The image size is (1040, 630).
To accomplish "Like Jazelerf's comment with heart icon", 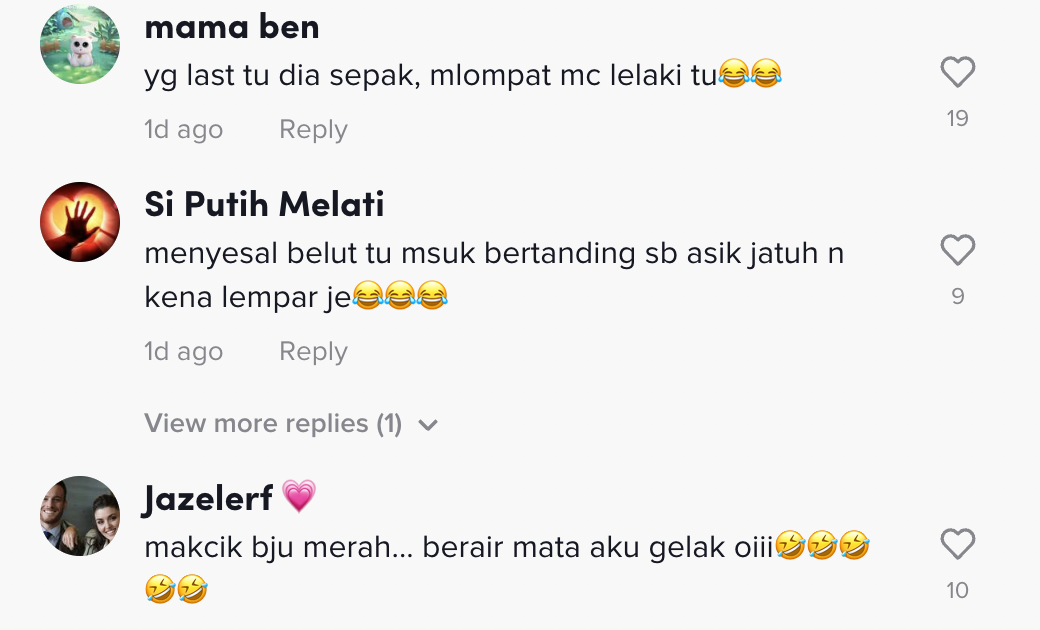I will point(957,544).
